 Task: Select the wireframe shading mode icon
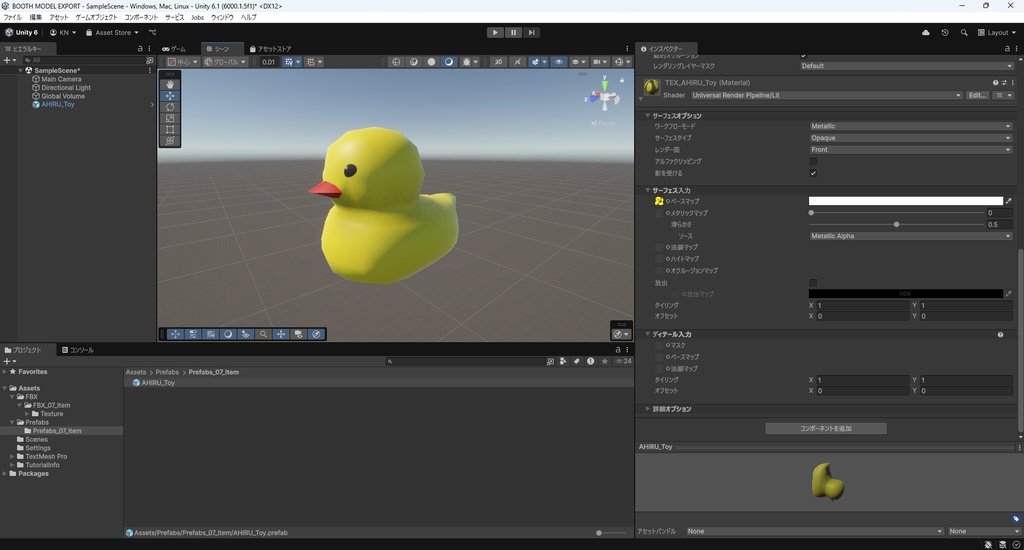tap(396, 62)
